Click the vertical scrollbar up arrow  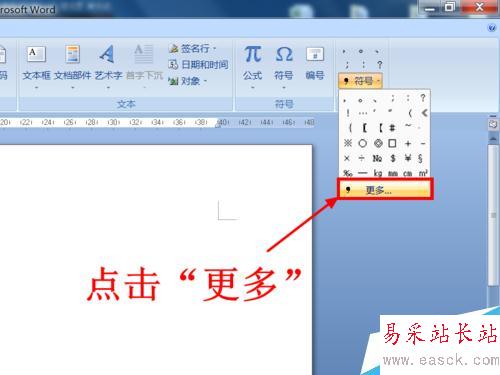[493, 138]
